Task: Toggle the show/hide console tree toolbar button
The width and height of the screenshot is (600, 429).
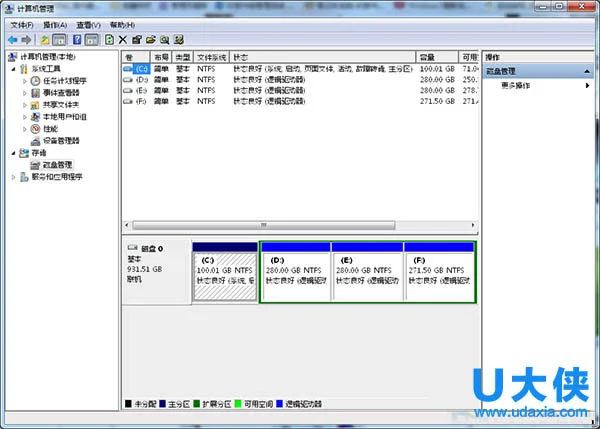Action: click(x=59, y=39)
